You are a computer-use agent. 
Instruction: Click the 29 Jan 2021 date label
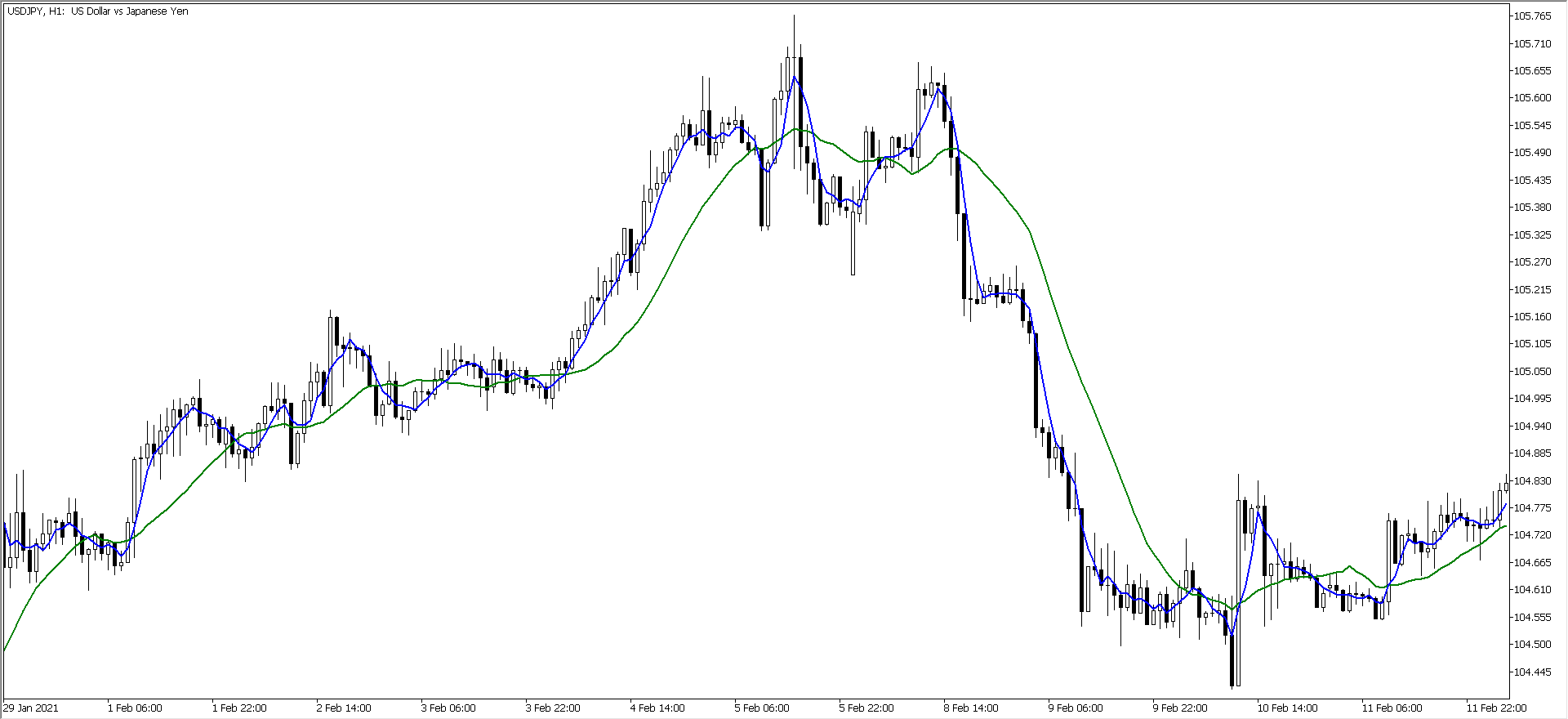pos(31,708)
